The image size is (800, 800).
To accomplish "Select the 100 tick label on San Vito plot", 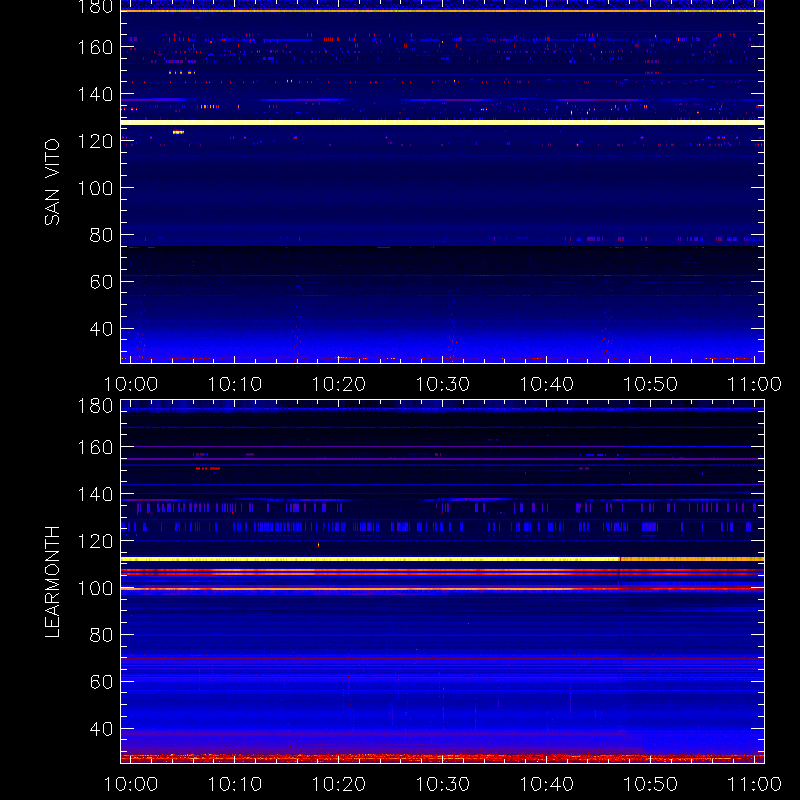I will [95, 188].
